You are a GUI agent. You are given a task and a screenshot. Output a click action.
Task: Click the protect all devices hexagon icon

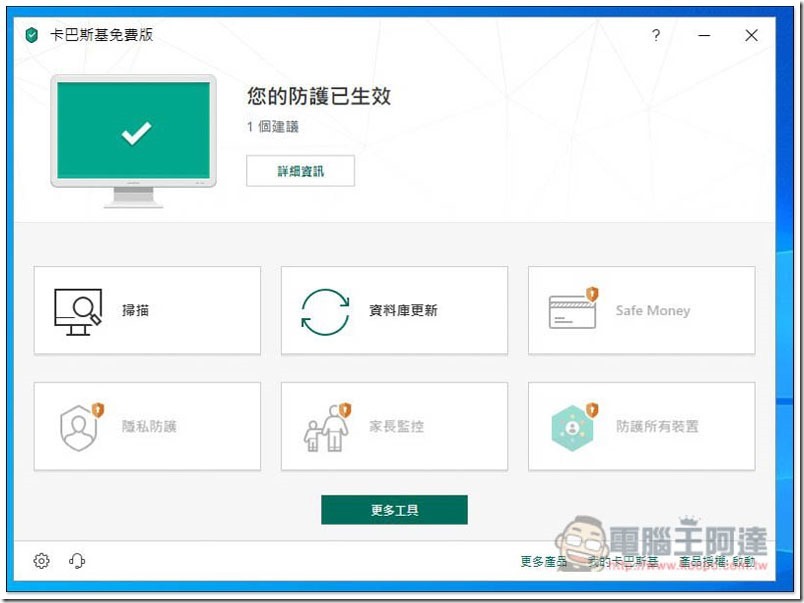[573, 427]
